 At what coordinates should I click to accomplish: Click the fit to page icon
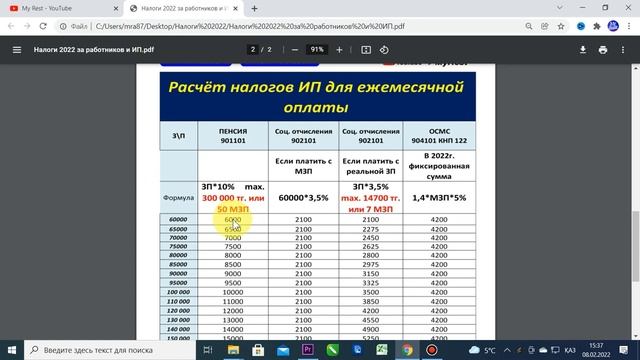[x=366, y=50]
